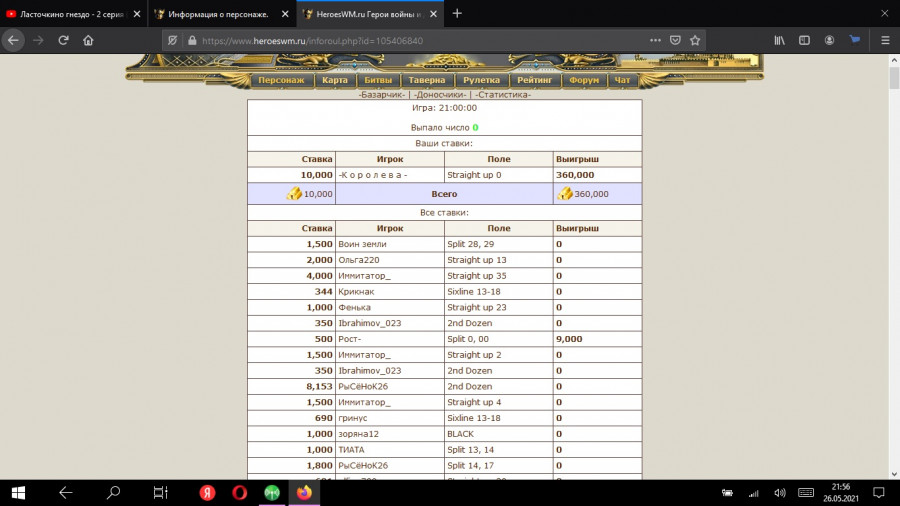This screenshot has height=506, width=900.
Task: Open the -Статистика- link
Action: click(x=503, y=94)
